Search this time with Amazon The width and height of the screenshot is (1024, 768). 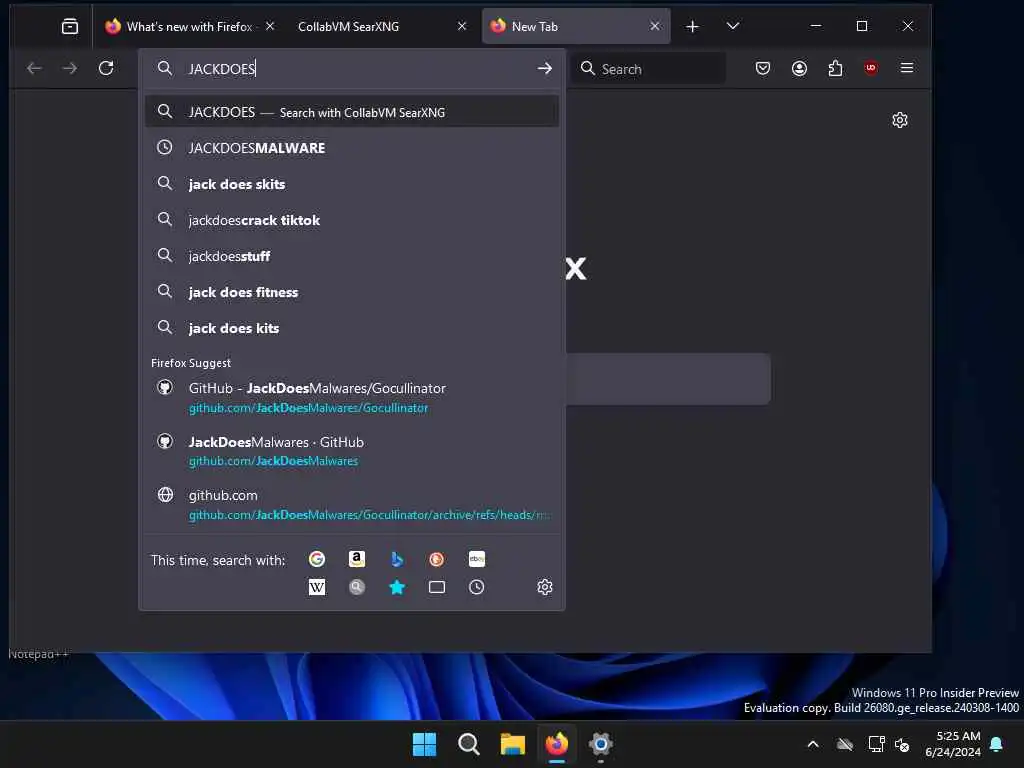pos(357,559)
